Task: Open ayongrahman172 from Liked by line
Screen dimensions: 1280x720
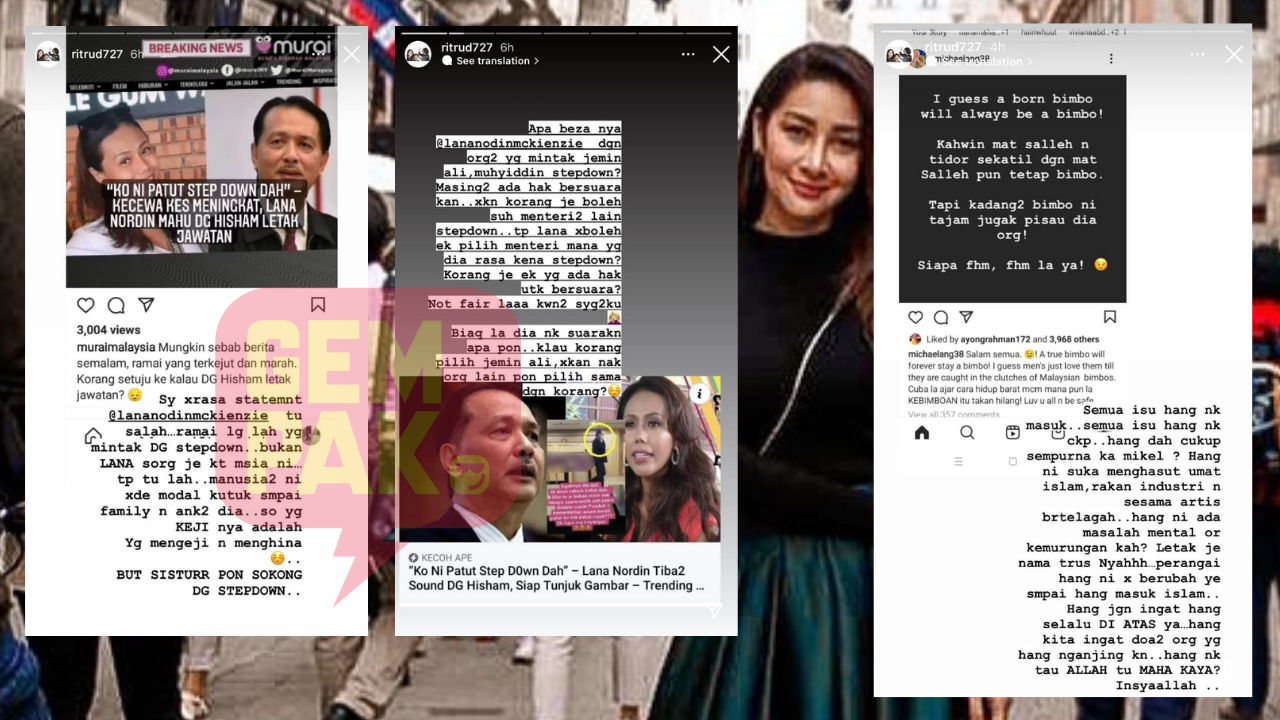Action: point(997,340)
